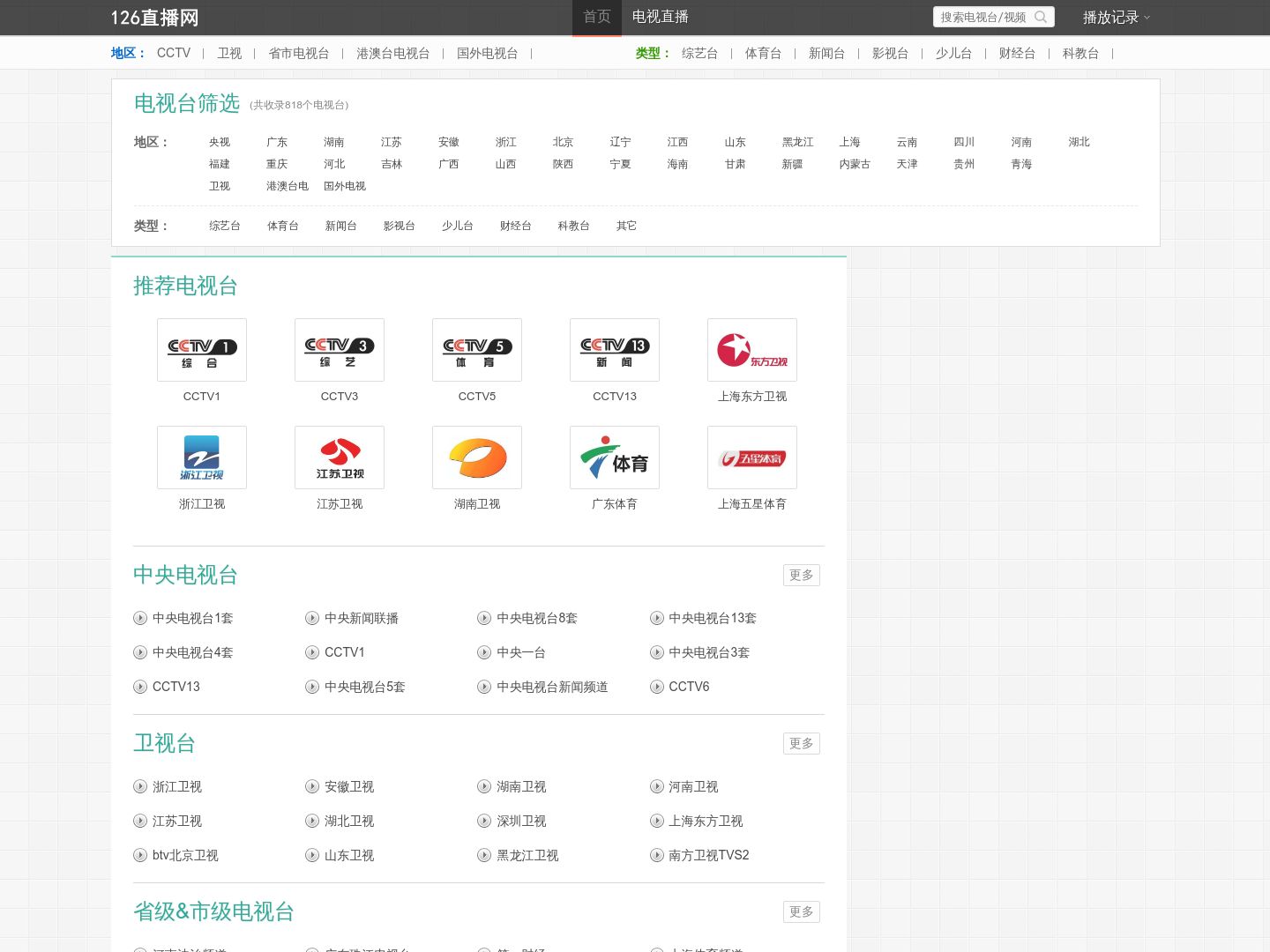Select 科教台 in the top type bar
The image size is (1270, 952).
pyautogui.click(x=1081, y=53)
